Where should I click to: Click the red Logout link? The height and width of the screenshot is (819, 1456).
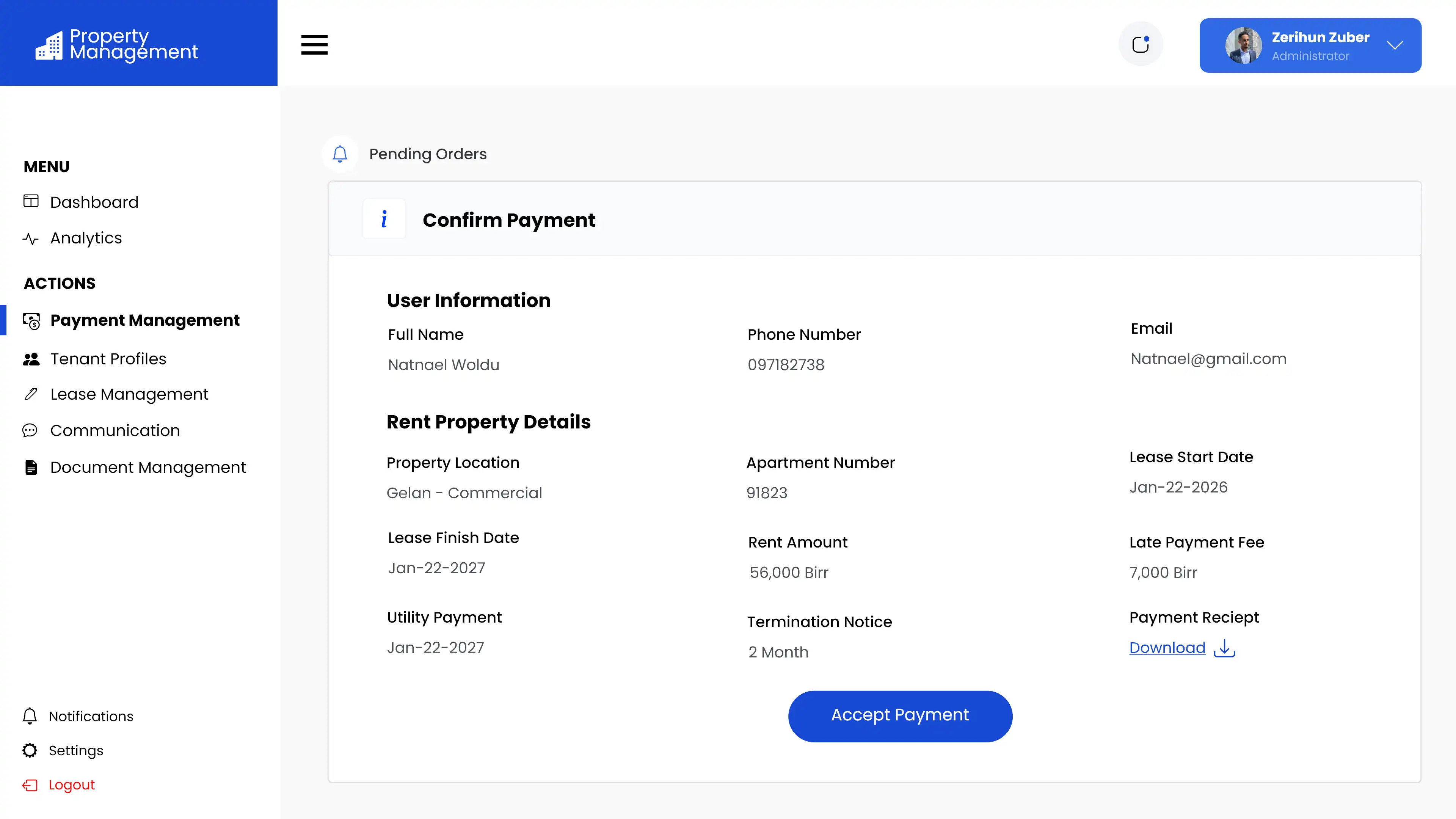(71, 784)
